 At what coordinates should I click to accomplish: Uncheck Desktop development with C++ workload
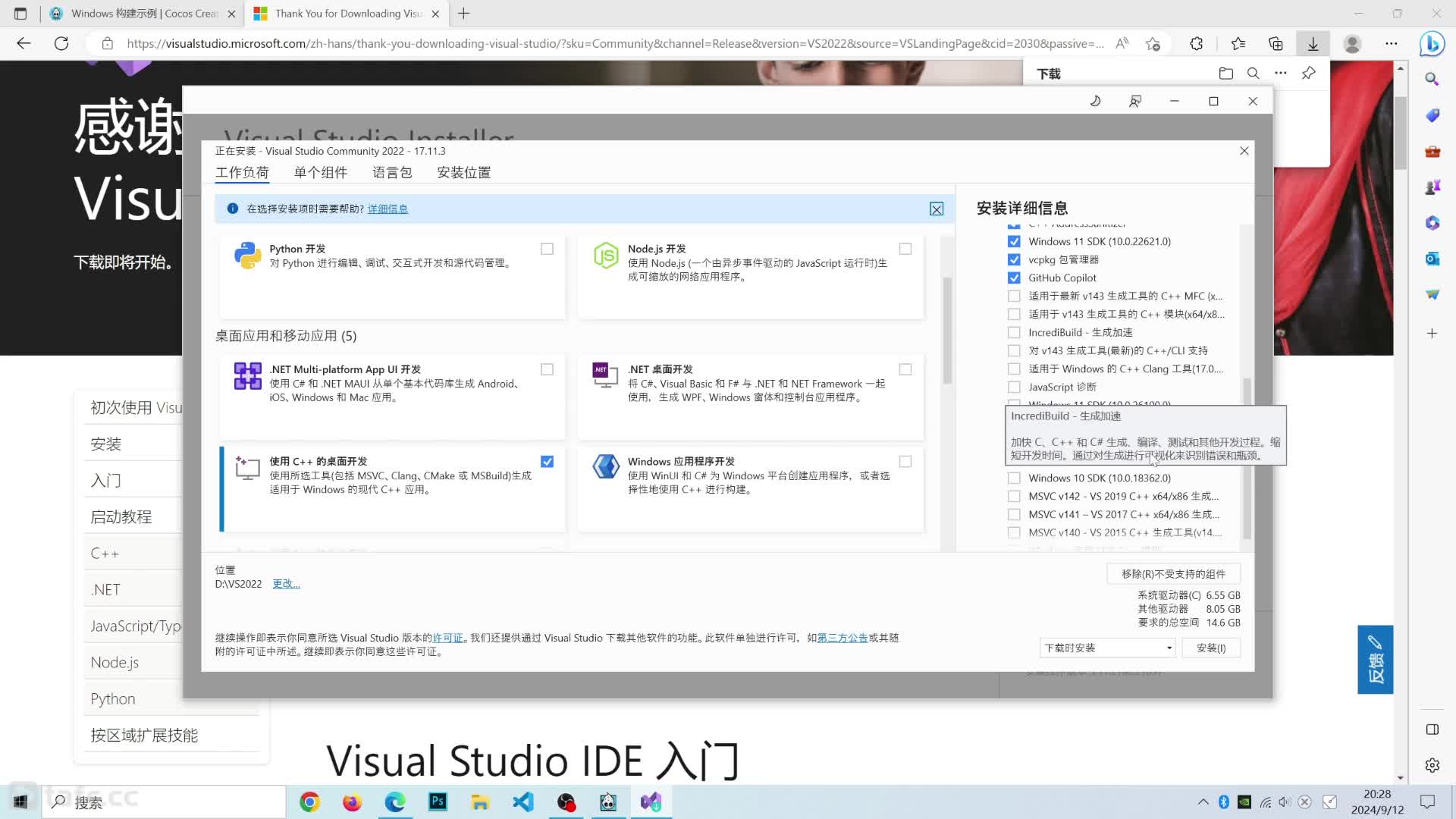(x=547, y=461)
